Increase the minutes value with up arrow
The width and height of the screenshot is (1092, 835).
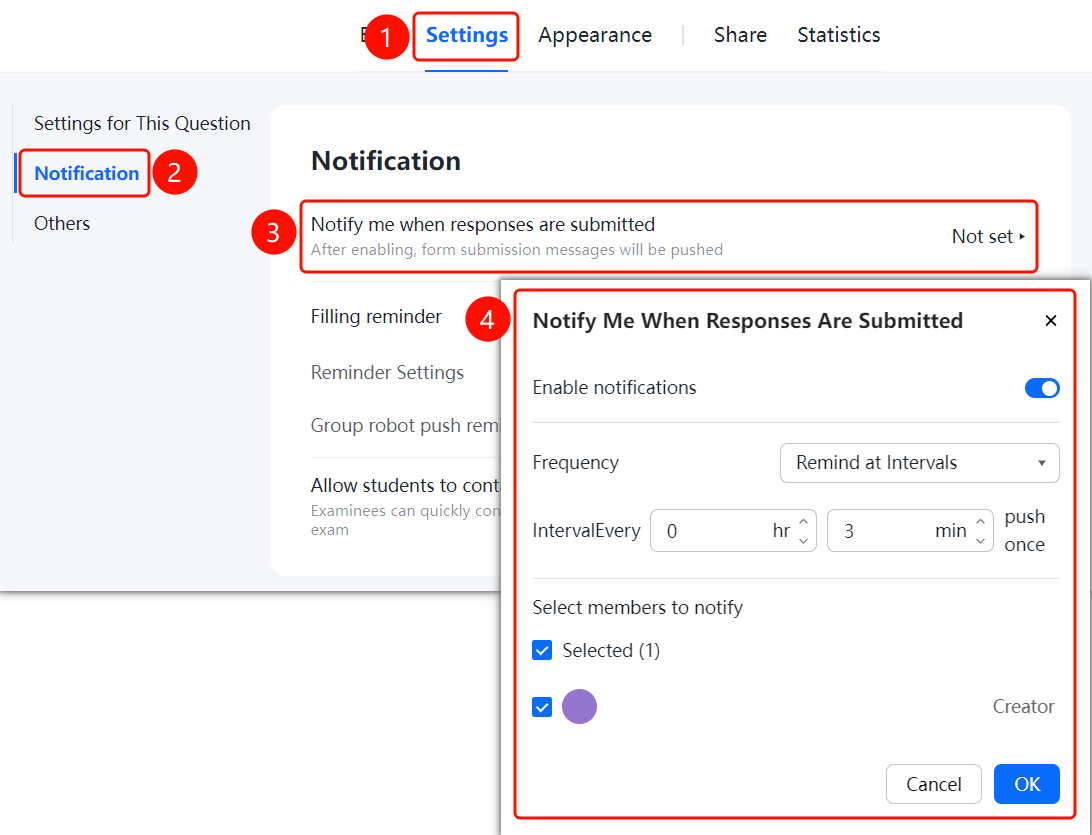[981, 521]
